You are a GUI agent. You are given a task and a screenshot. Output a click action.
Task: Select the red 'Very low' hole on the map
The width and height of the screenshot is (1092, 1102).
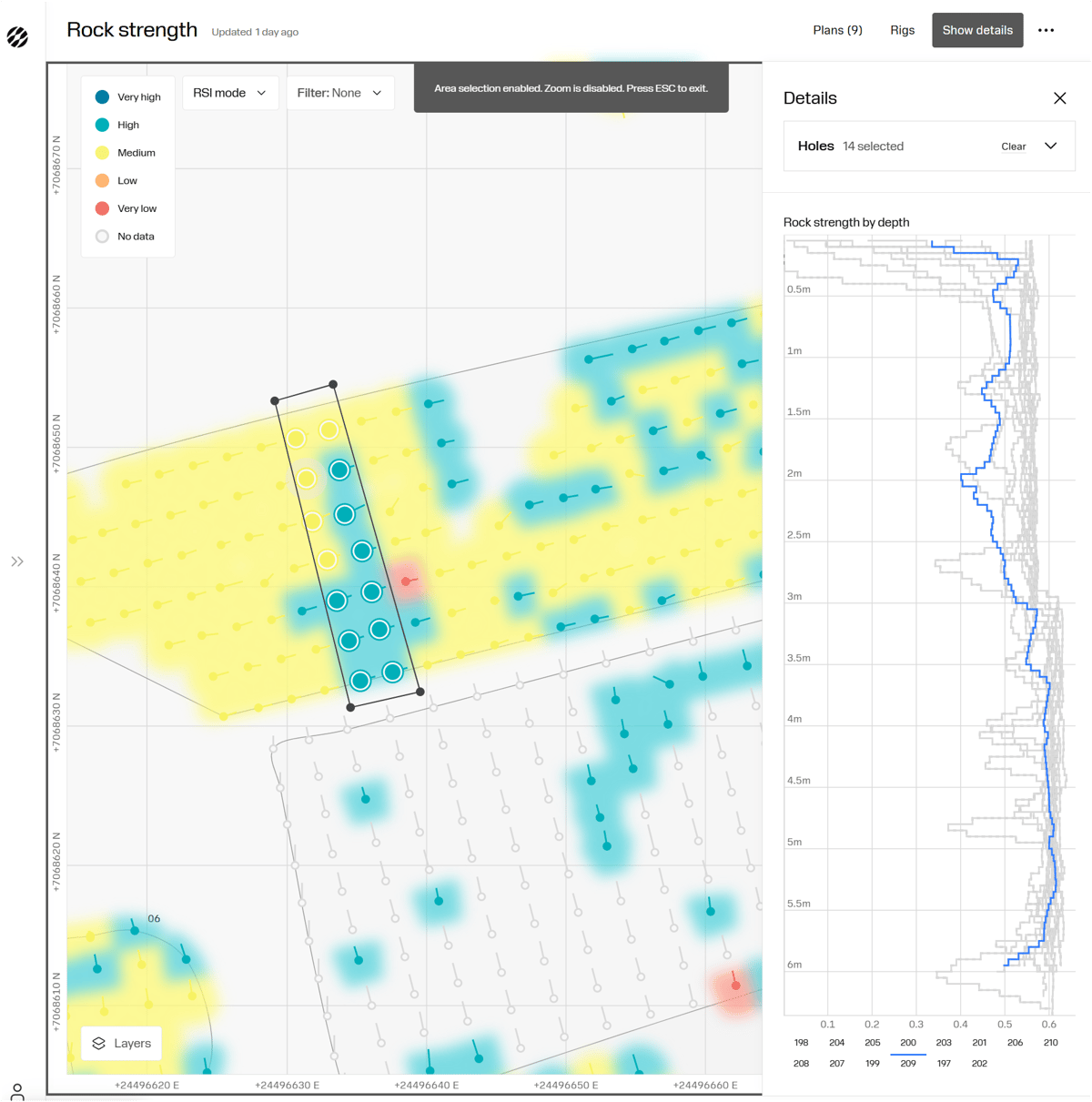(x=407, y=581)
